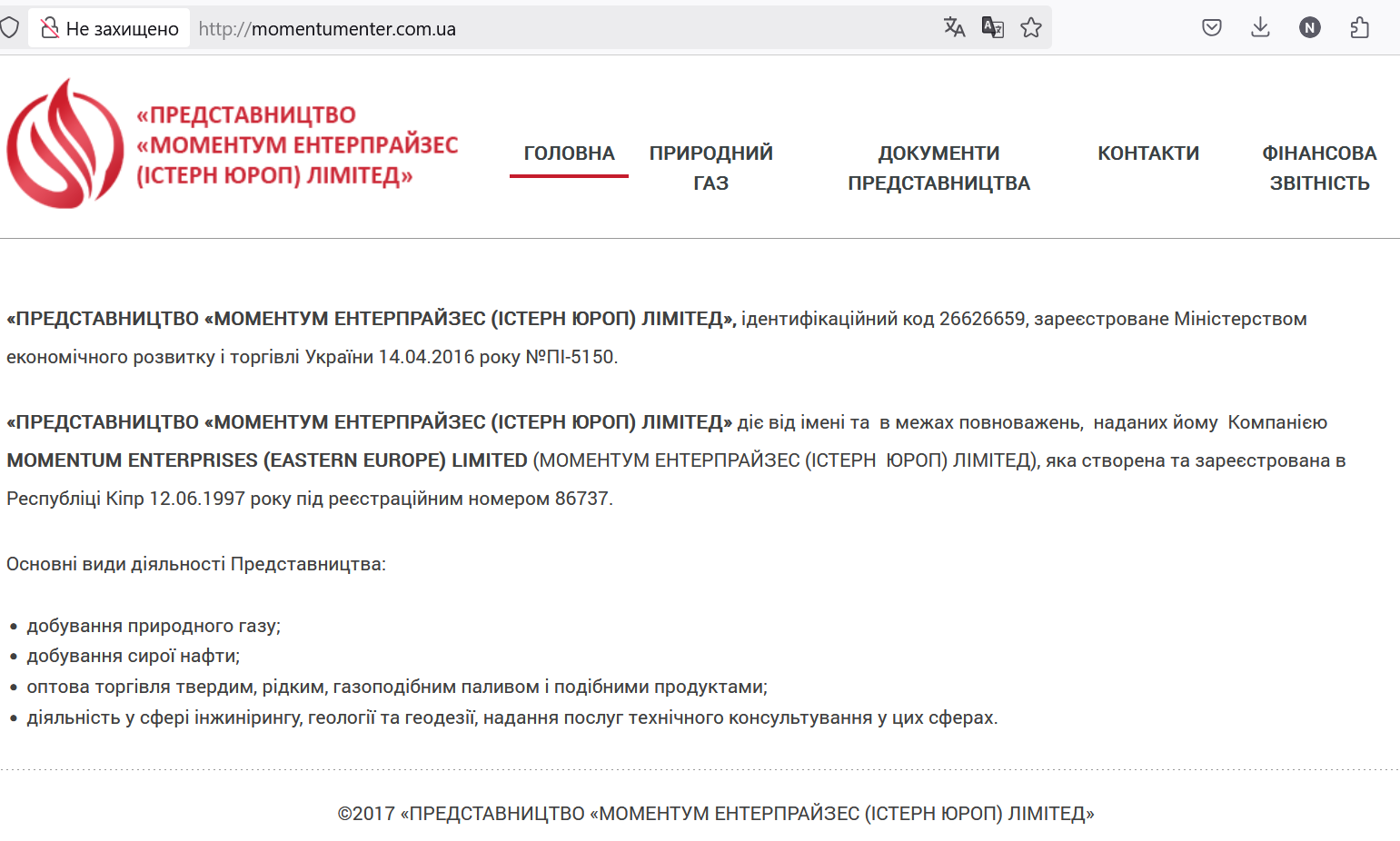Open the Pocket save icon
This screenshot has width=1400, height=841.
(1212, 27)
